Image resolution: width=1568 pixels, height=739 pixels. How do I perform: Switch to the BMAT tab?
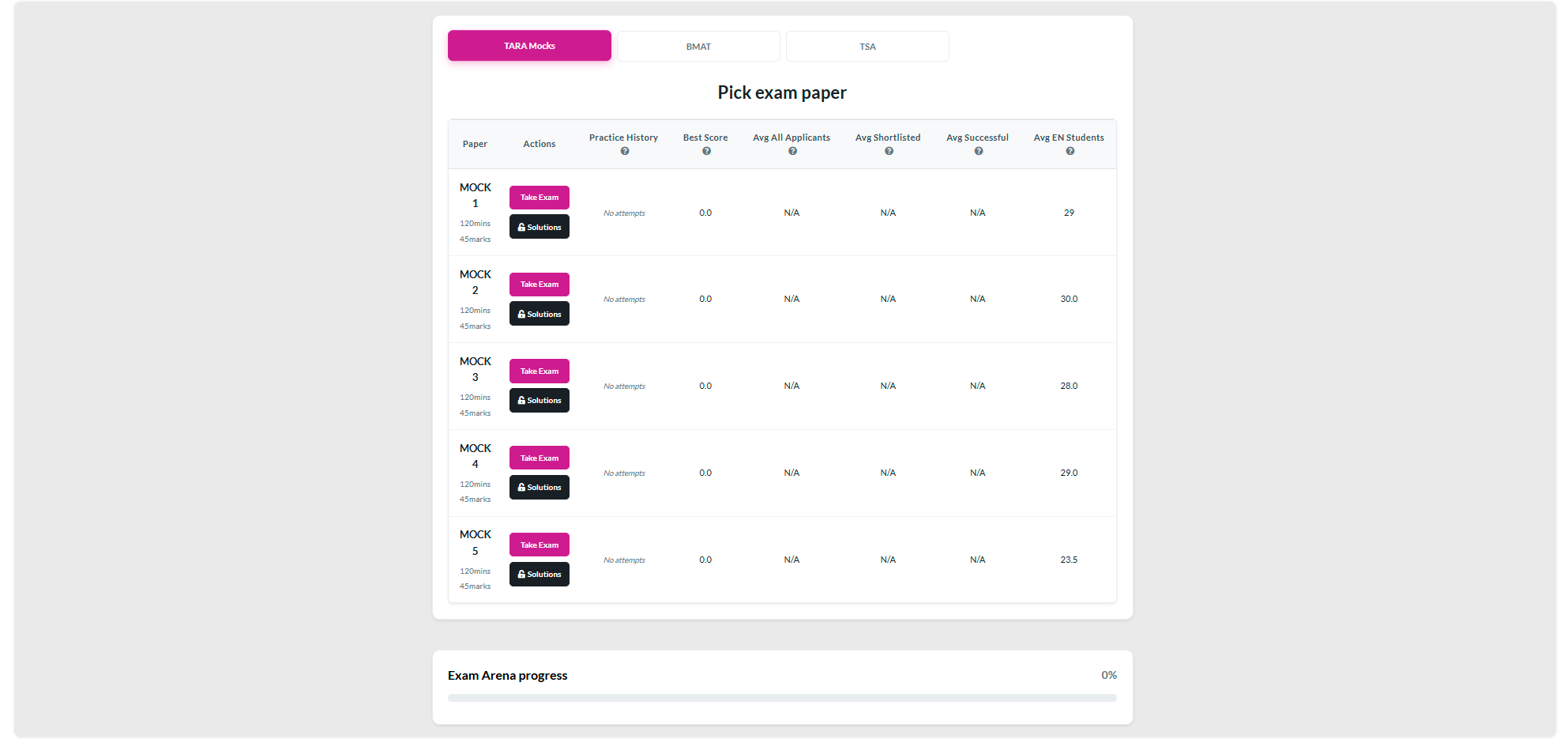tap(698, 47)
